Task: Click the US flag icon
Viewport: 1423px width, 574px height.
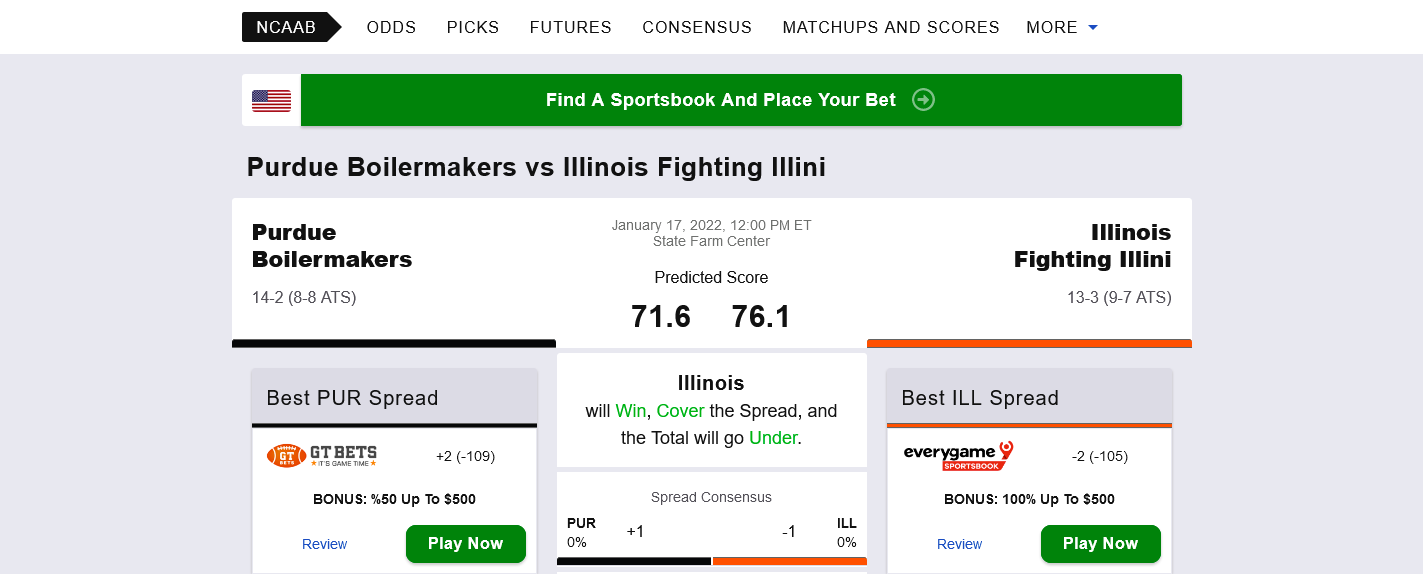Action: click(x=271, y=100)
